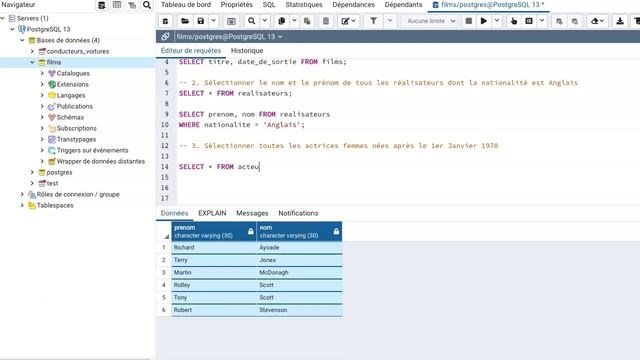Open the Messages results tab

tap(252, 213)
